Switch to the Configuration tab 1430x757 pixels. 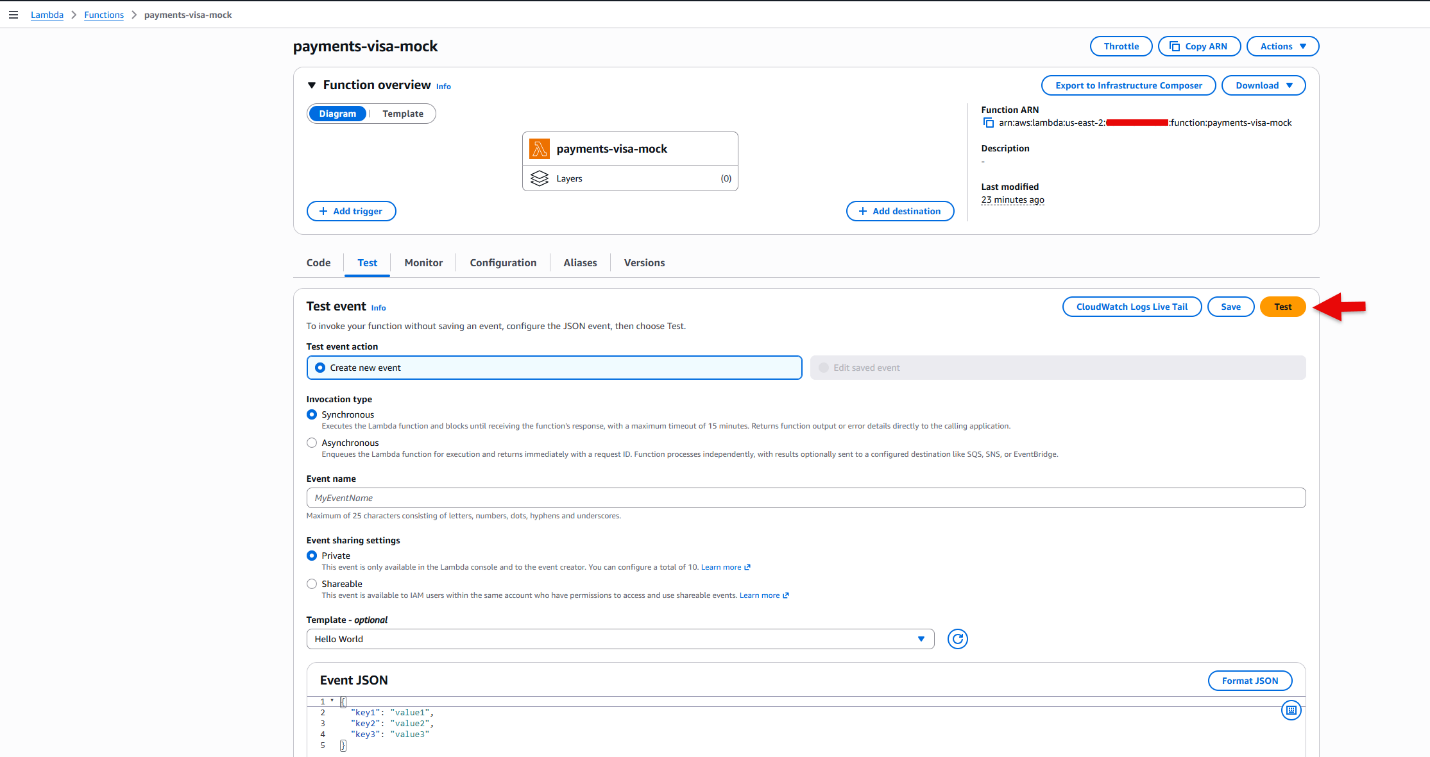pos(503,263)
